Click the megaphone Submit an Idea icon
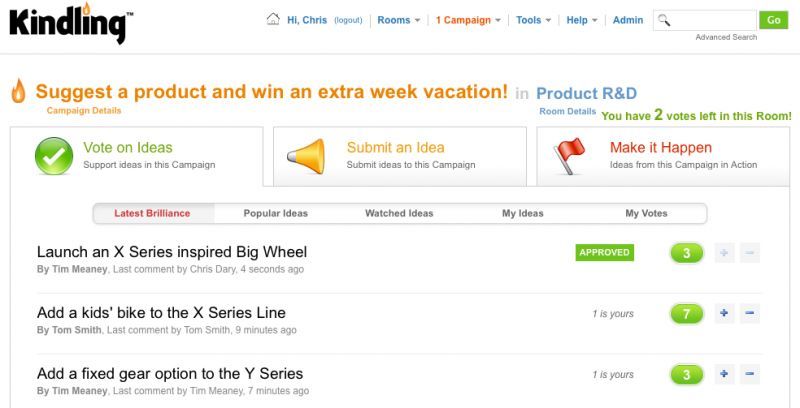Image resolution: width=800 pixels, height=408 pixels. pyautogui.click(x=306, y=156)
